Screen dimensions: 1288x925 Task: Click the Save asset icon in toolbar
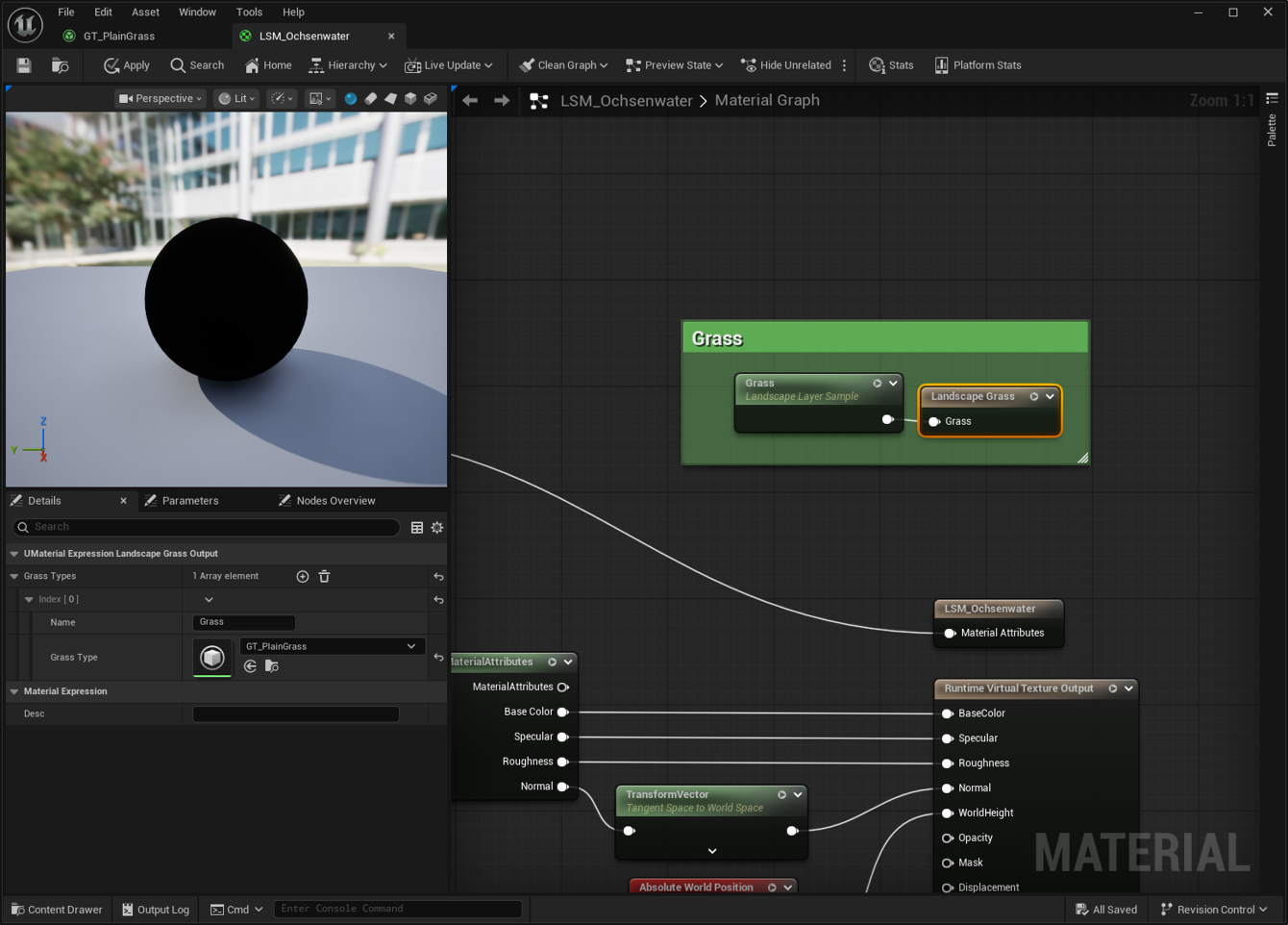pos(24,65)
